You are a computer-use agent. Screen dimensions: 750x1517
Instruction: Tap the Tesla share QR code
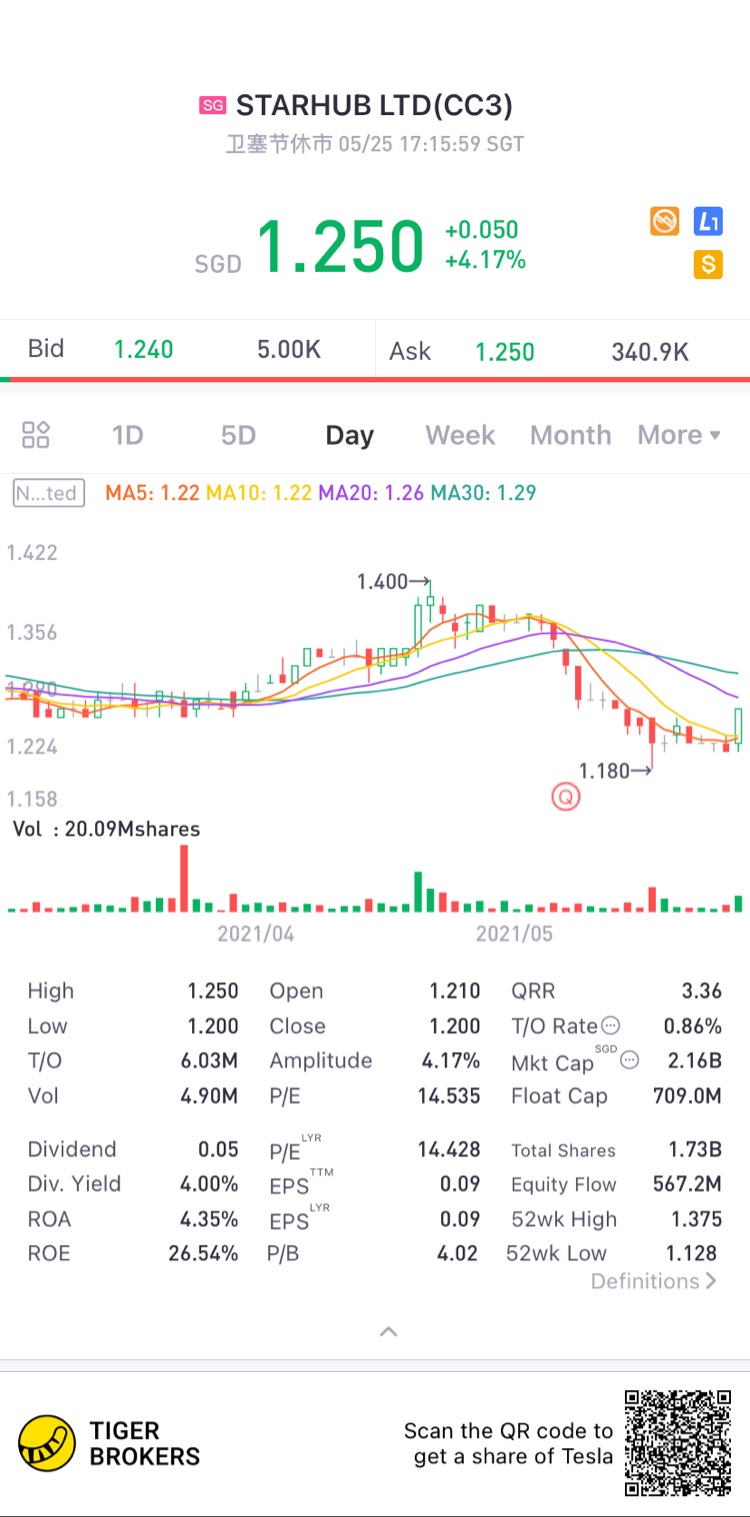[678, 1443]
